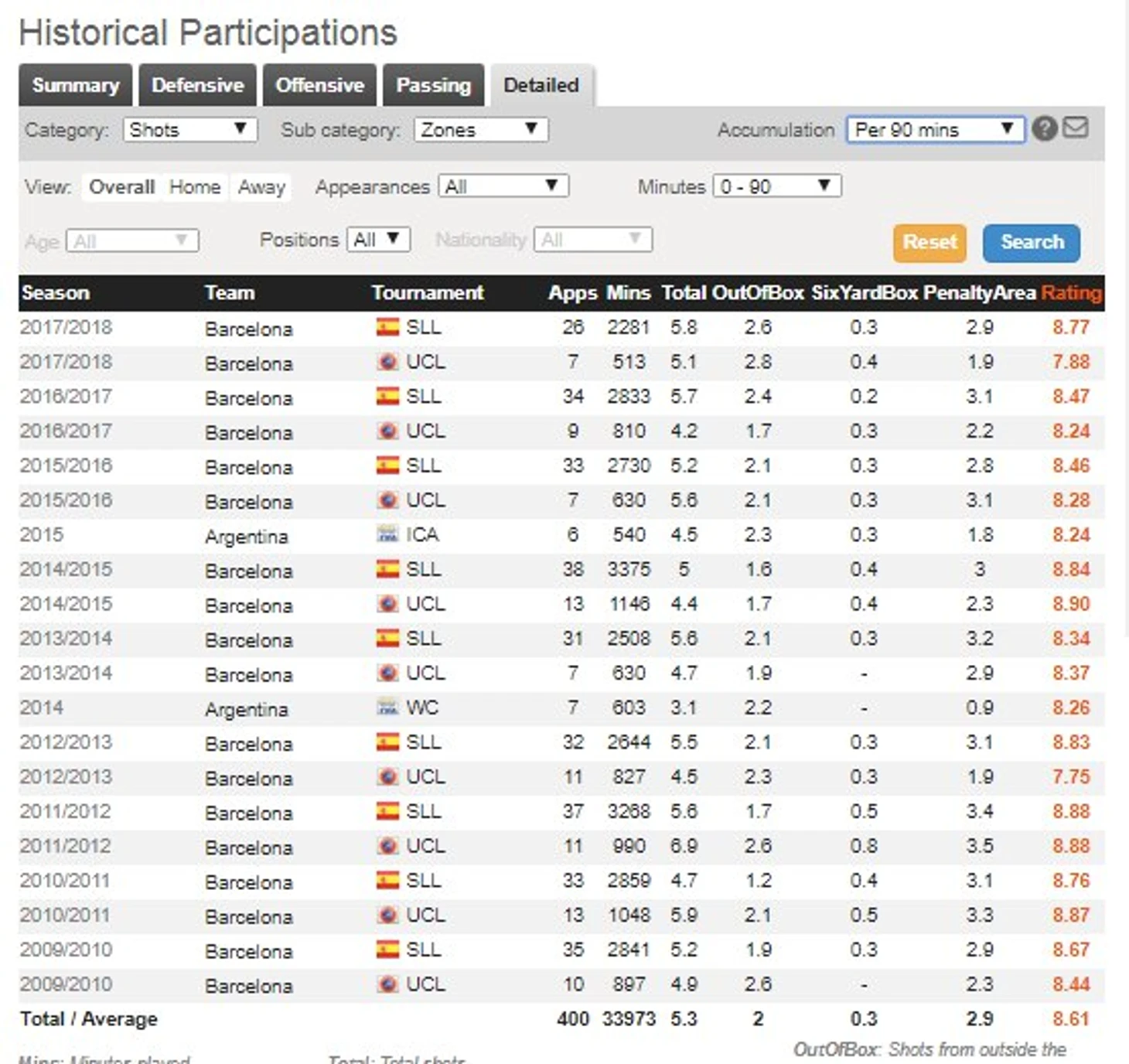Sort table by Tournament column header

[428, 293]
